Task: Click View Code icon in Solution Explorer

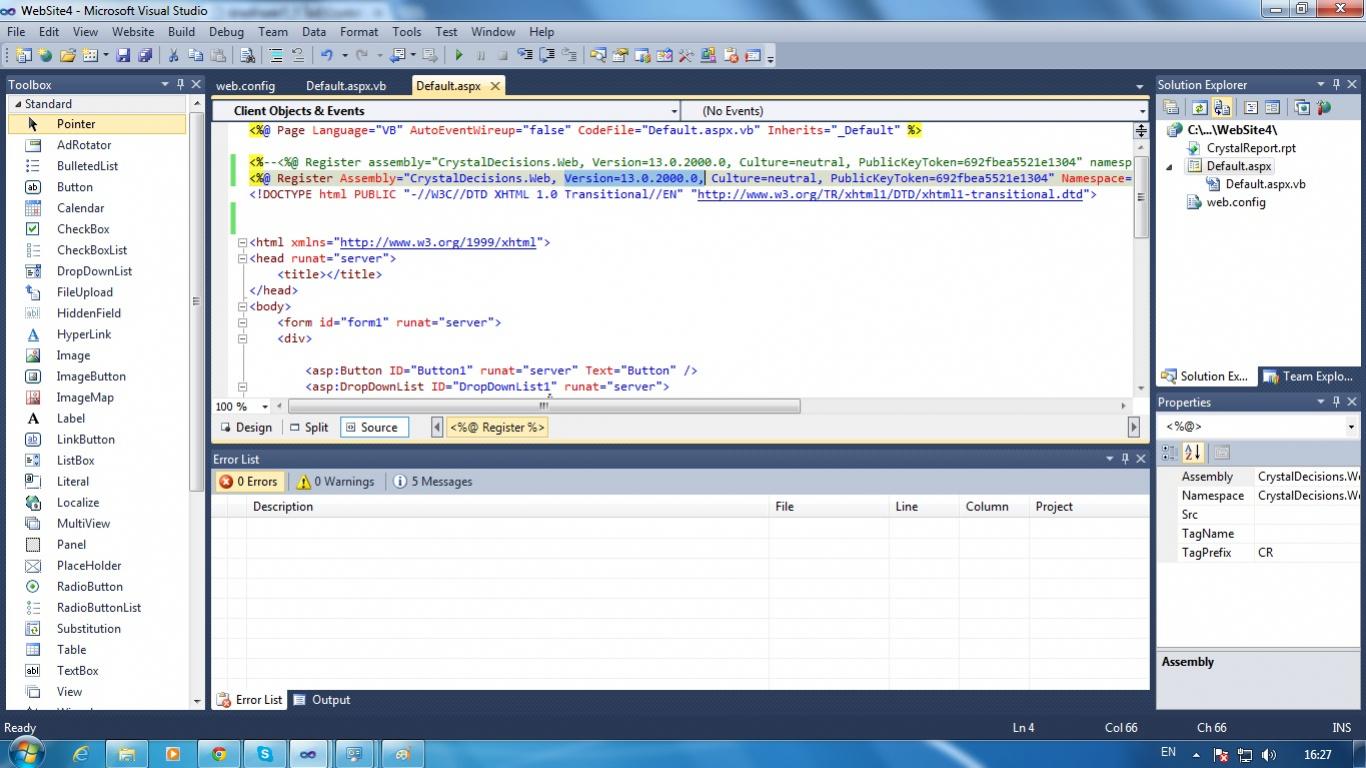Action: click(x=1251, y=107)
